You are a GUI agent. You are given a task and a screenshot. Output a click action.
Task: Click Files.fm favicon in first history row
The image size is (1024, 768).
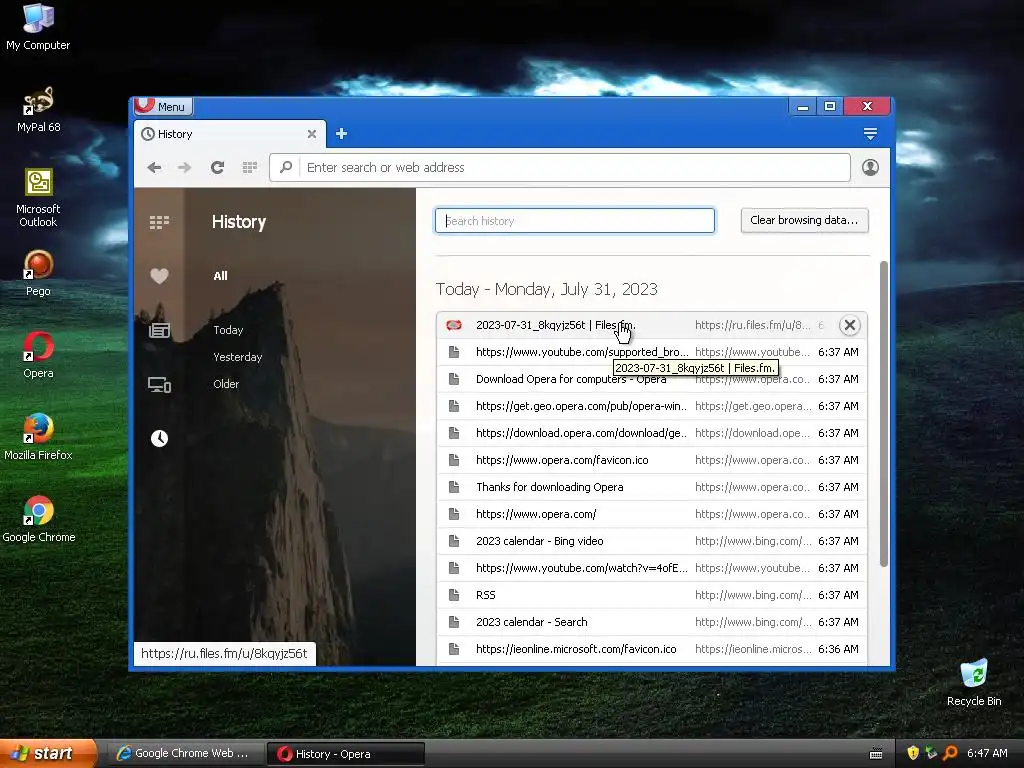click(454, 325)
